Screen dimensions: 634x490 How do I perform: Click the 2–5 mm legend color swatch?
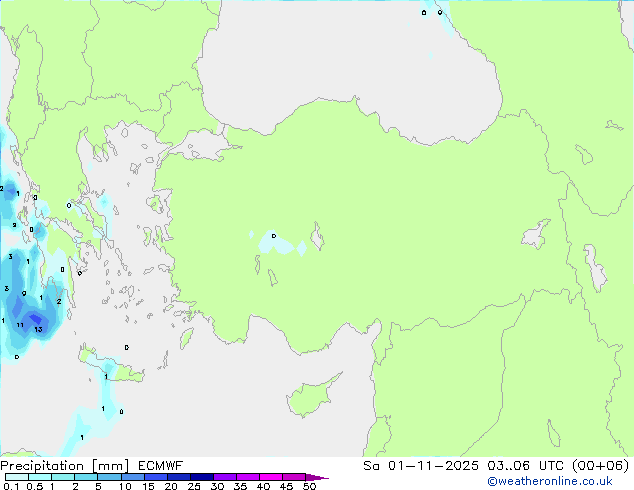(86, 477)
